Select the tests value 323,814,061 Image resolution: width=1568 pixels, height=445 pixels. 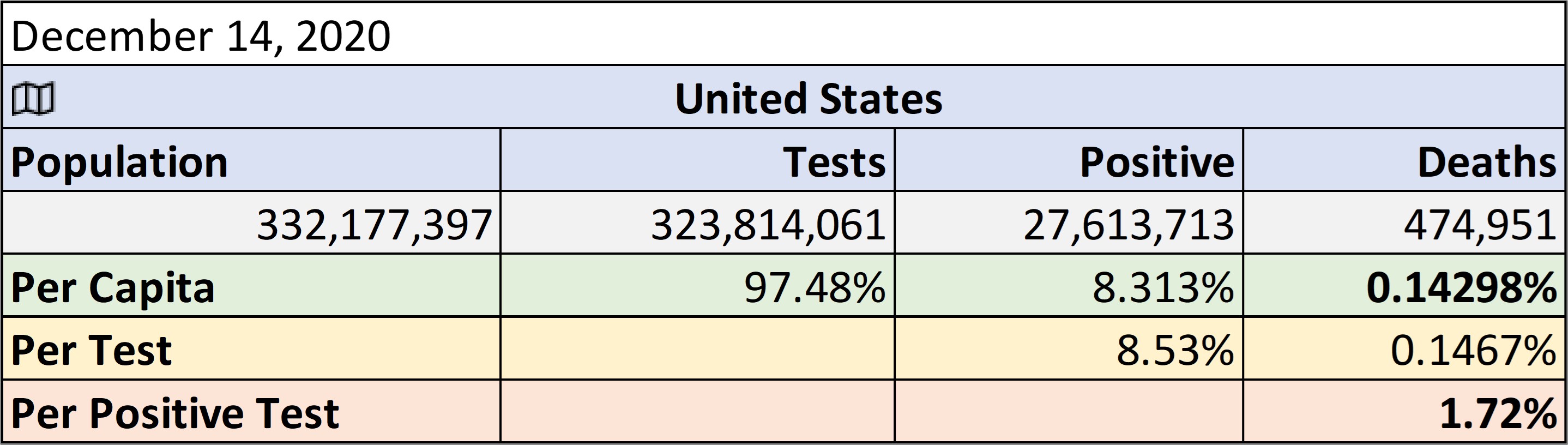click(697, 223)
